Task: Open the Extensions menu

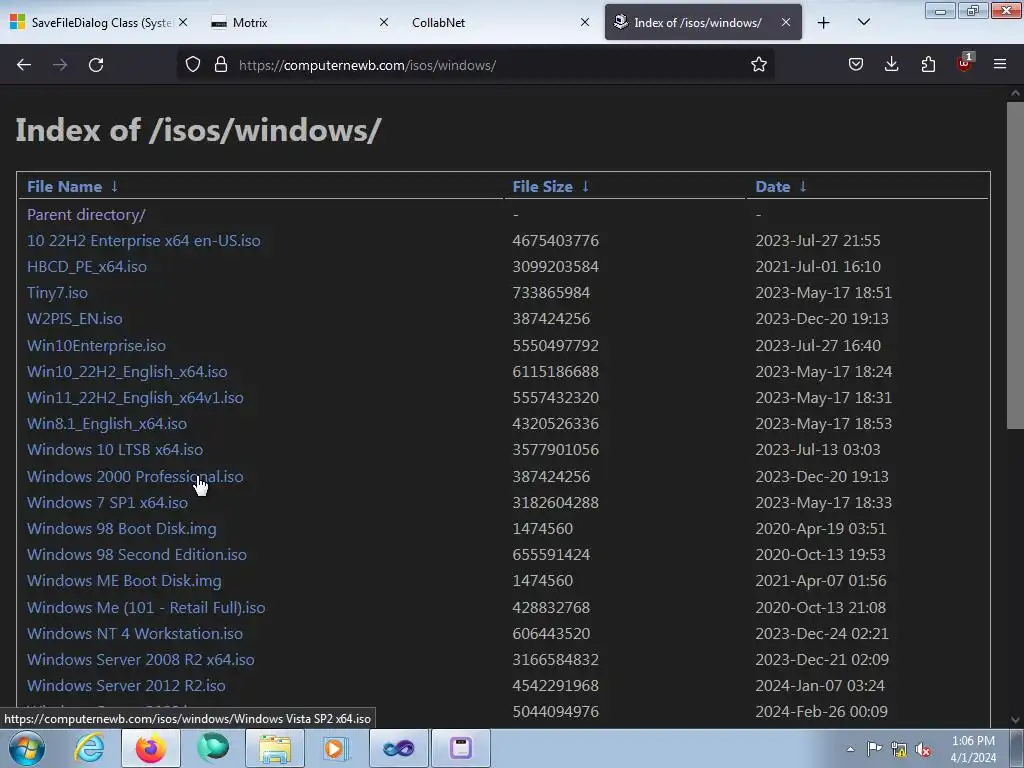Action: (928, 64)
